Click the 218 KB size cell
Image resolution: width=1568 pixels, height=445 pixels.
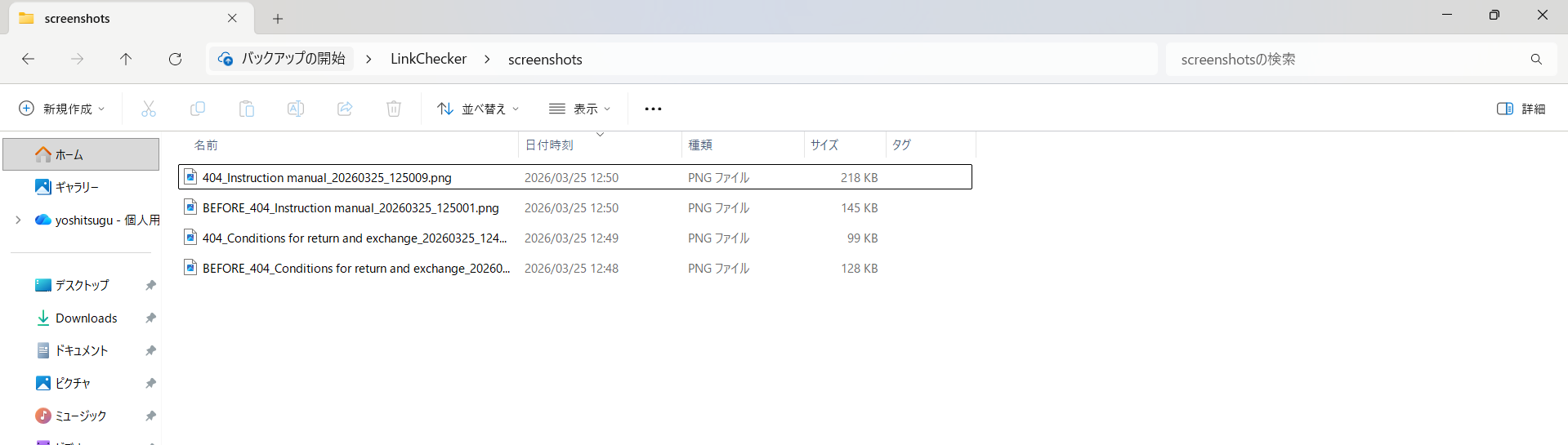click(x=859, y=178)
